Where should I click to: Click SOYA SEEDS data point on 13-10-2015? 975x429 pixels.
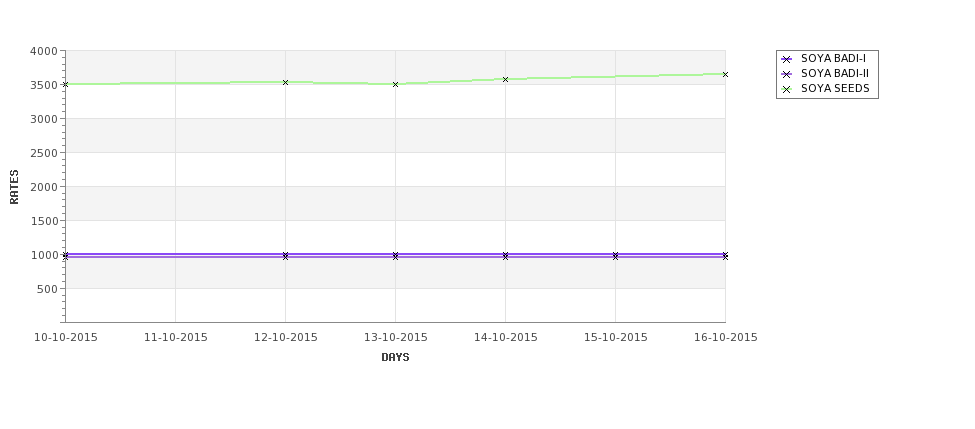tap(395, 85)
